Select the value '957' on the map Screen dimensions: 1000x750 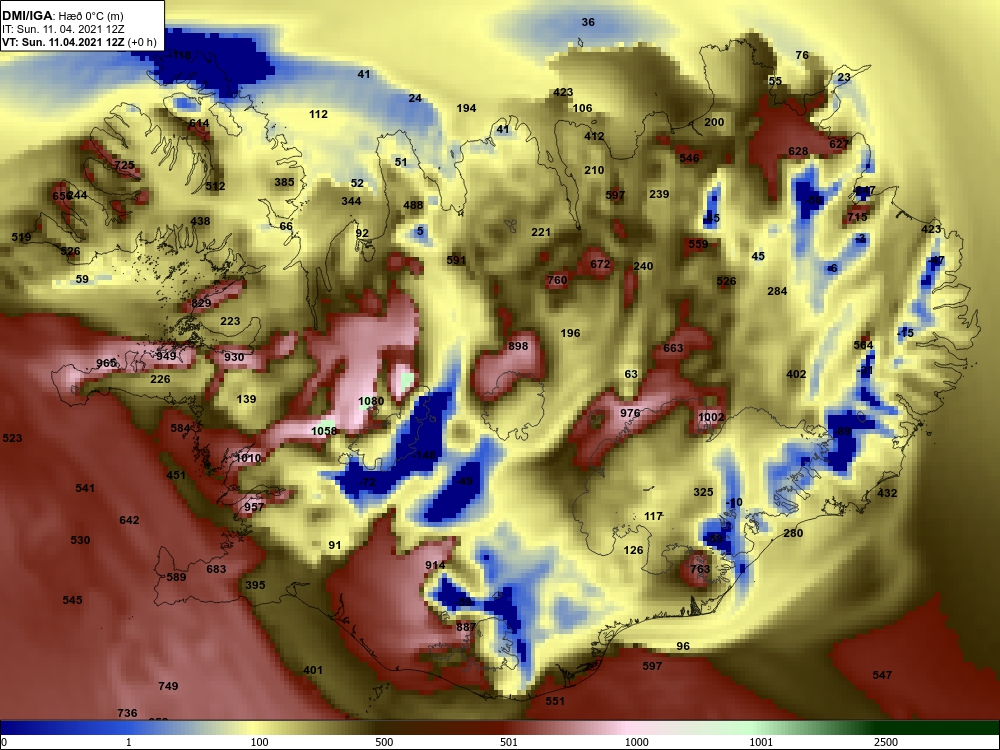point(254,507)
